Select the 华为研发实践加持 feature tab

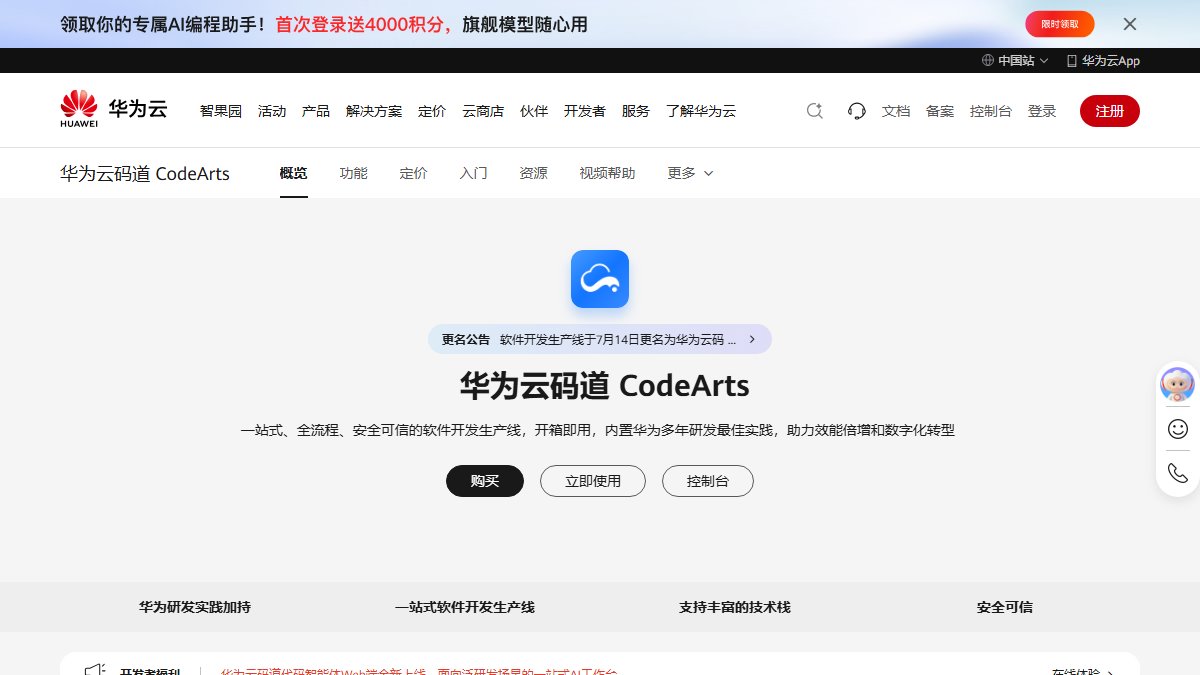195,607
